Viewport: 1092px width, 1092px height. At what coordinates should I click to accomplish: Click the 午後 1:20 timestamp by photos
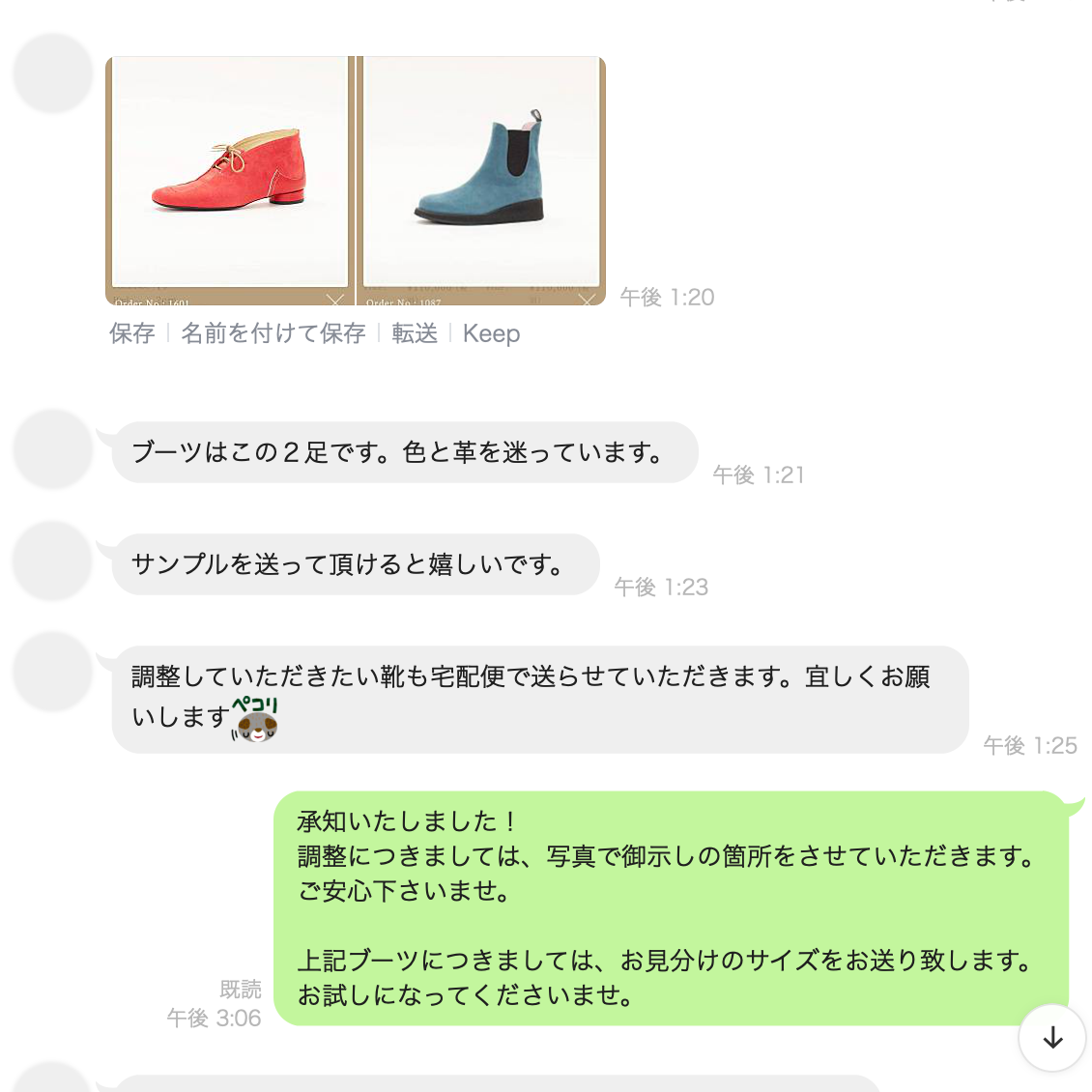667,298
